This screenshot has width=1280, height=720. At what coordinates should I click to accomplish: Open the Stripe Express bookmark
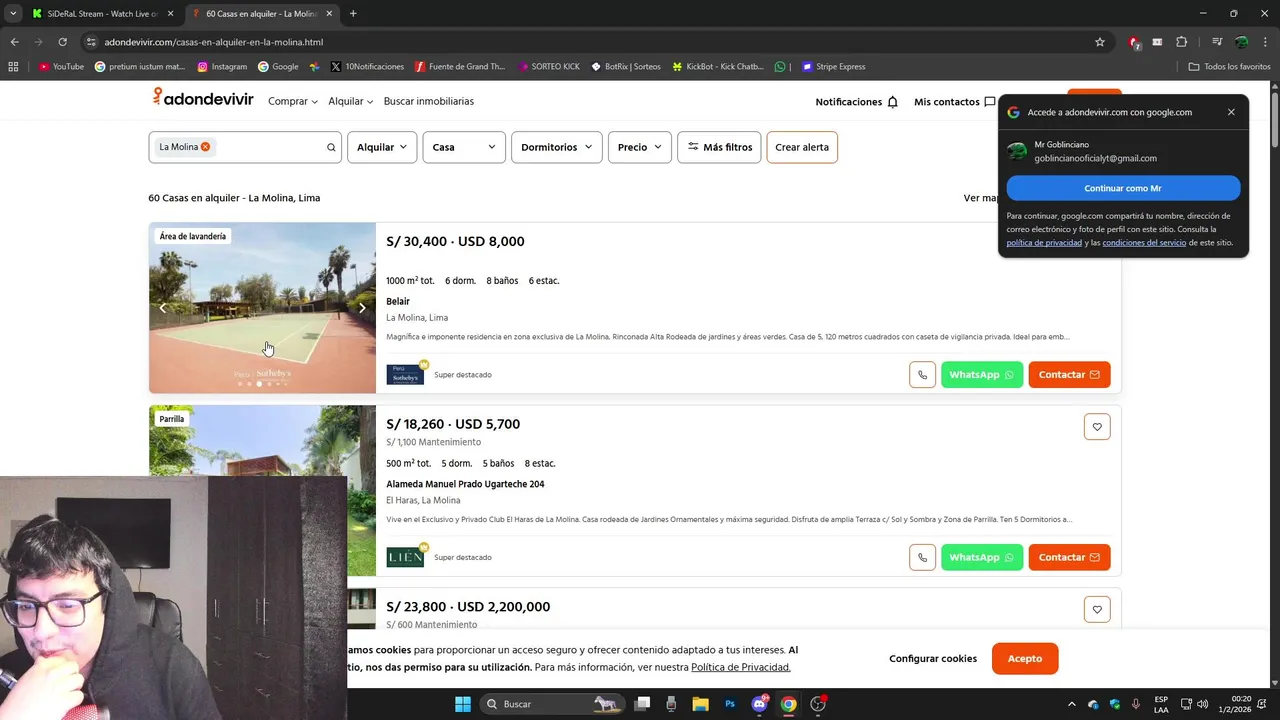pyautogui.click(x=833, y=67)
